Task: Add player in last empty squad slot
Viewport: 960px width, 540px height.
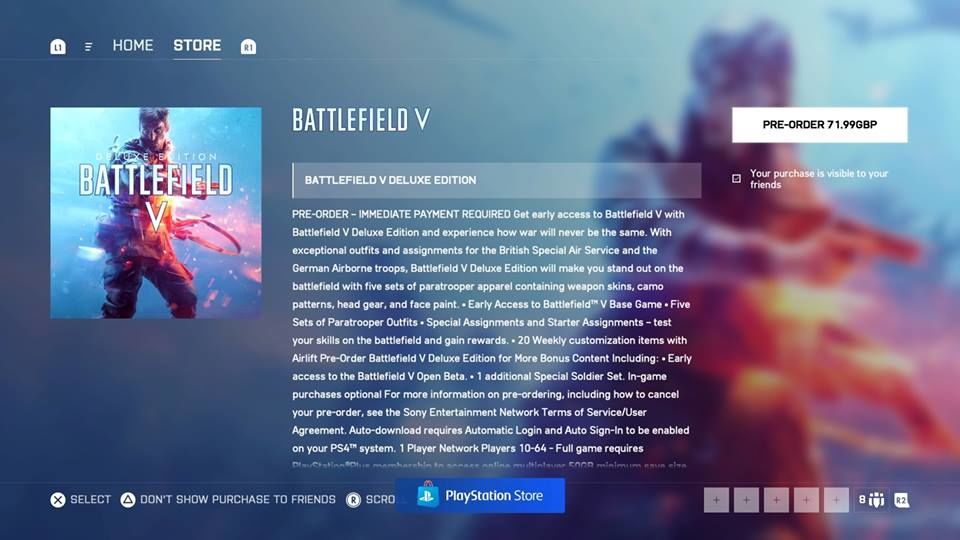Action: tap(836, 500)
